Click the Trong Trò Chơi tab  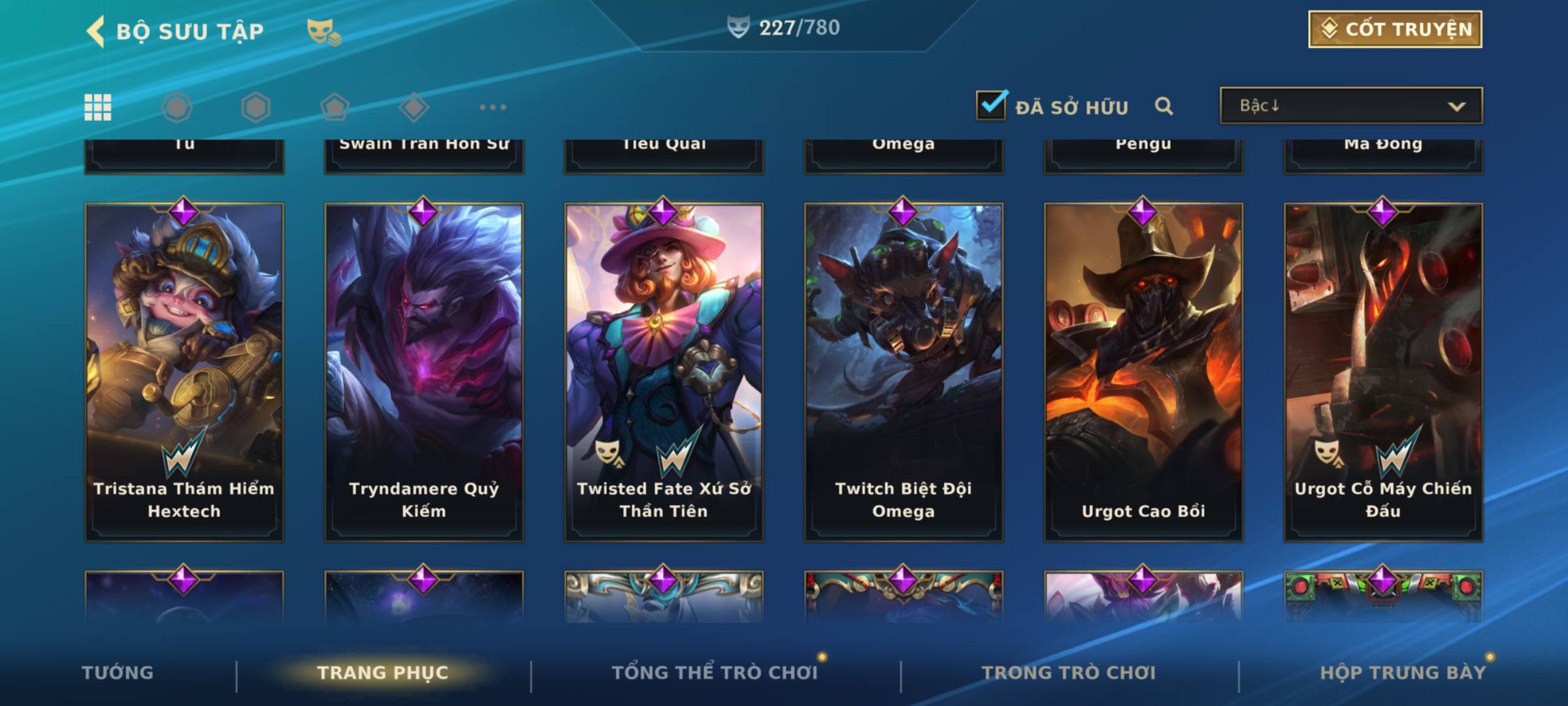point(1069,673)
